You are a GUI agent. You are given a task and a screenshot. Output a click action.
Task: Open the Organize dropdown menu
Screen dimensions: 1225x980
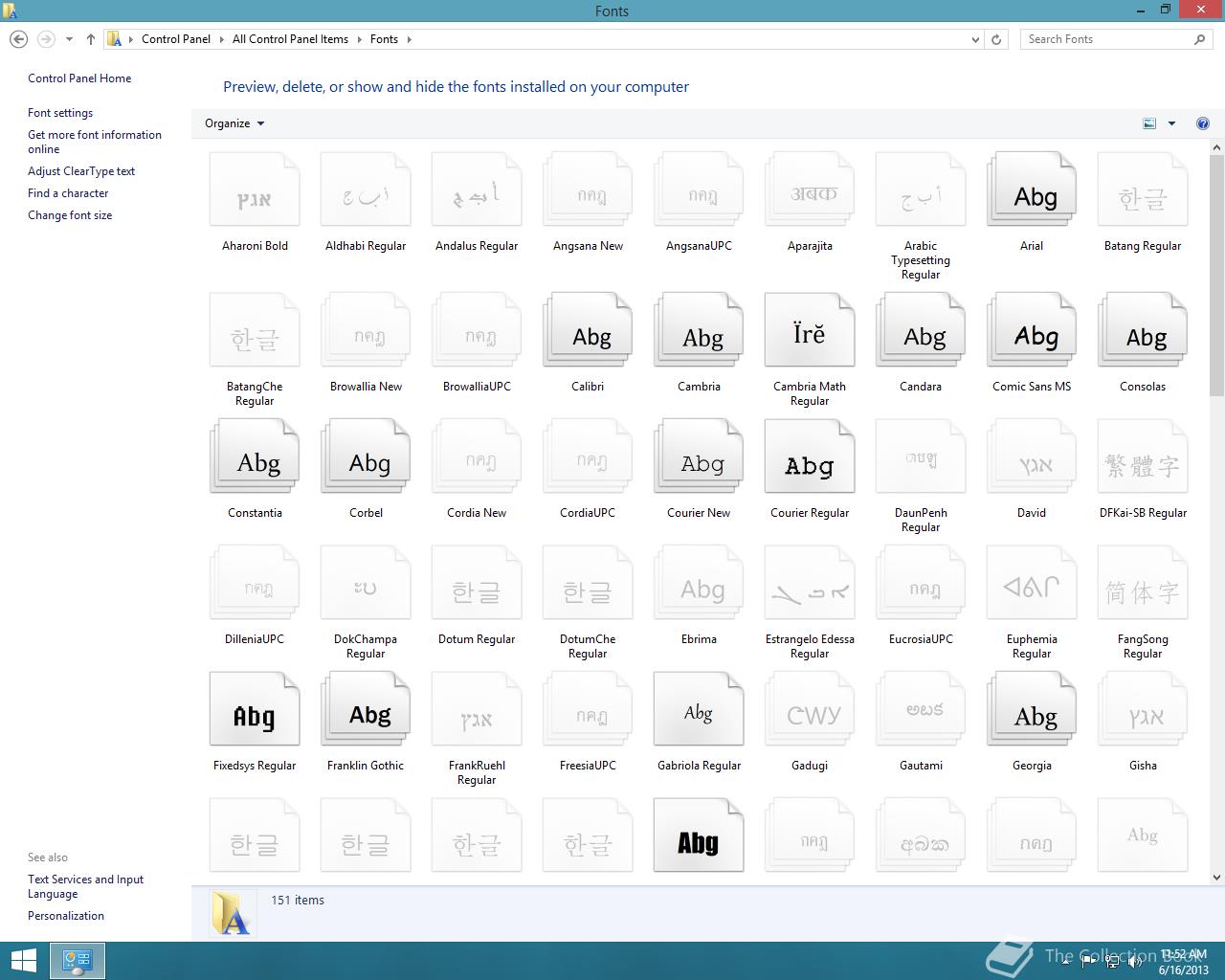point(234,123)
